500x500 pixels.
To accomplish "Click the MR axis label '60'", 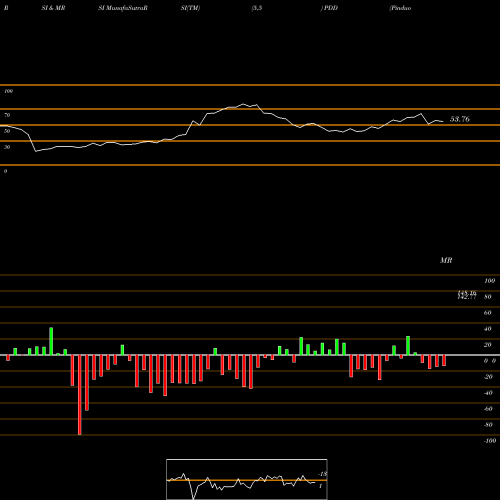I will click(488, 313).
